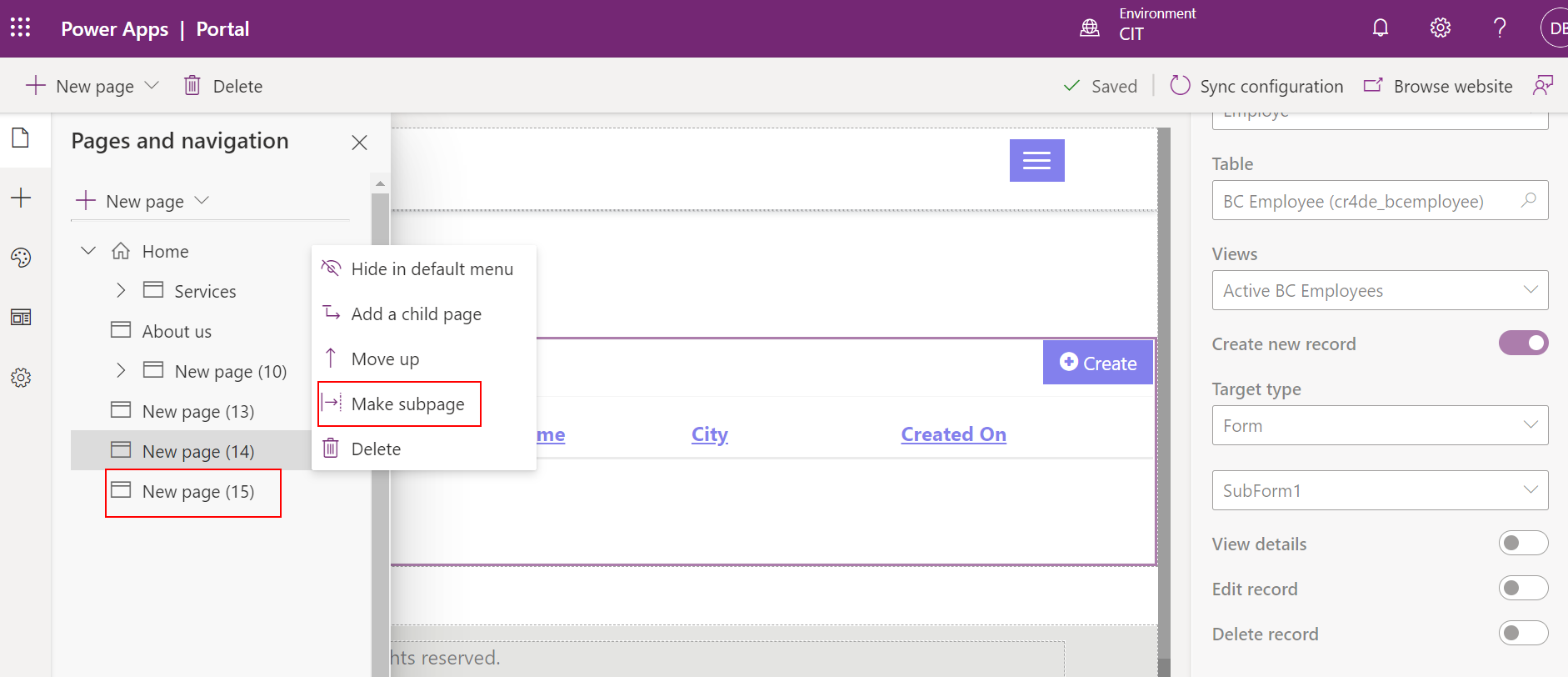Select Hide in default menu

pyautogui.click(x=424, y=268)
